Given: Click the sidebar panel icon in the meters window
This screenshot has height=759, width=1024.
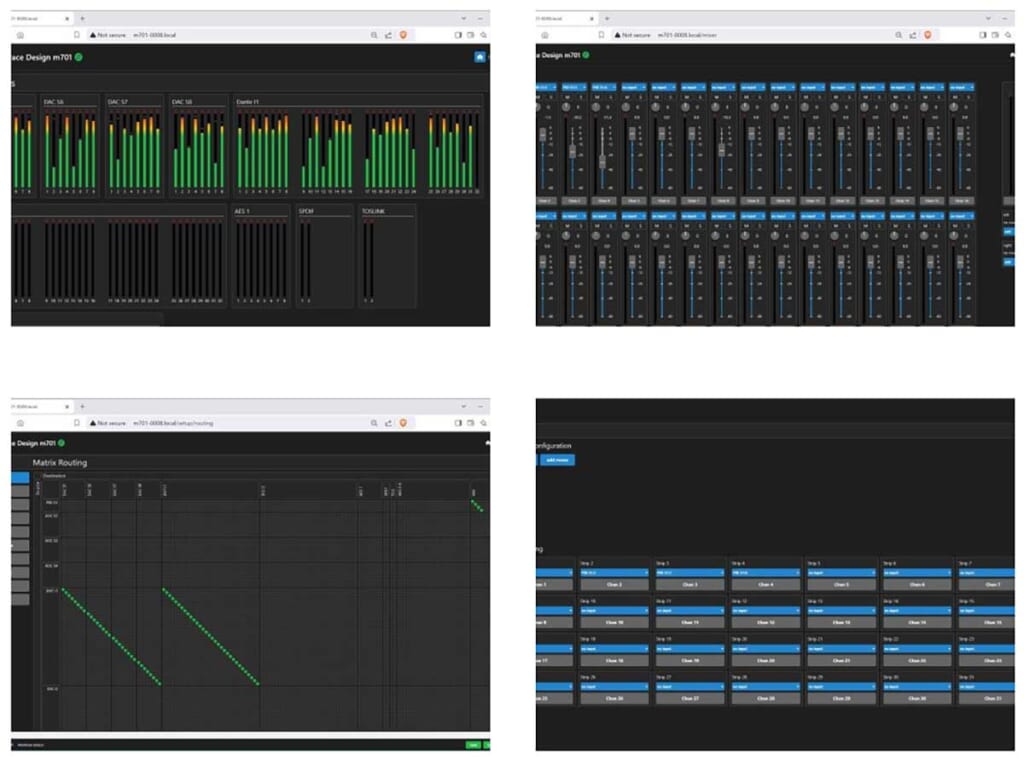Looking at the screenshot, I should (x=458, y=34).
